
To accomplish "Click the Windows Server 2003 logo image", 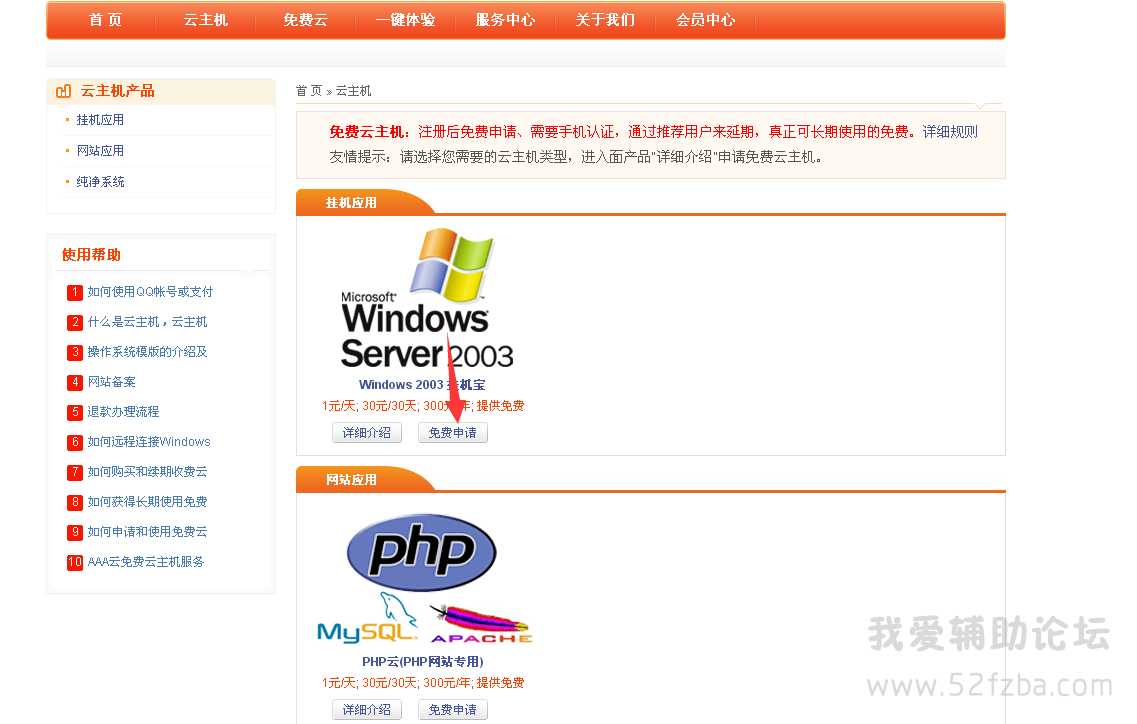I will [426, 300].
